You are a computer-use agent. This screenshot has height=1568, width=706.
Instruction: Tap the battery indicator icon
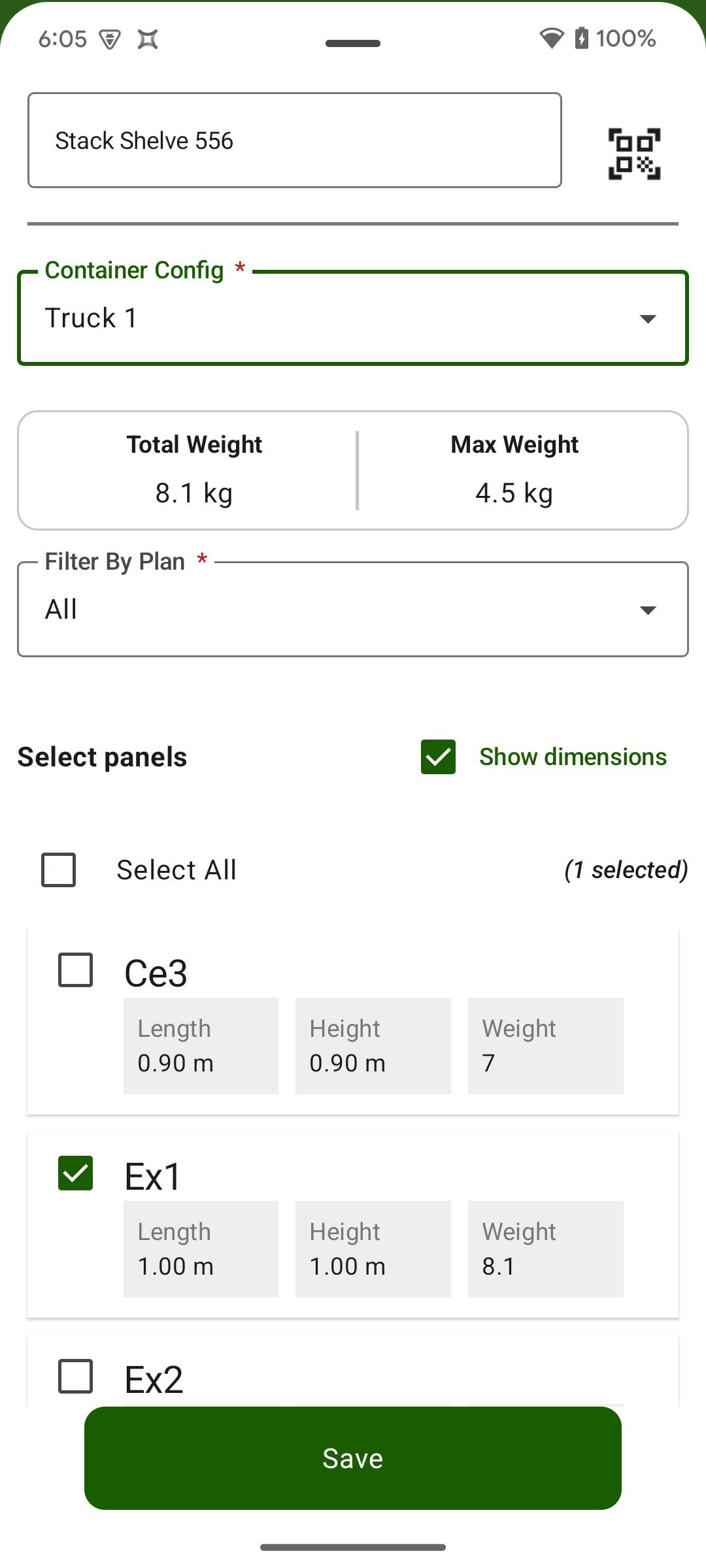click(581, 38)
